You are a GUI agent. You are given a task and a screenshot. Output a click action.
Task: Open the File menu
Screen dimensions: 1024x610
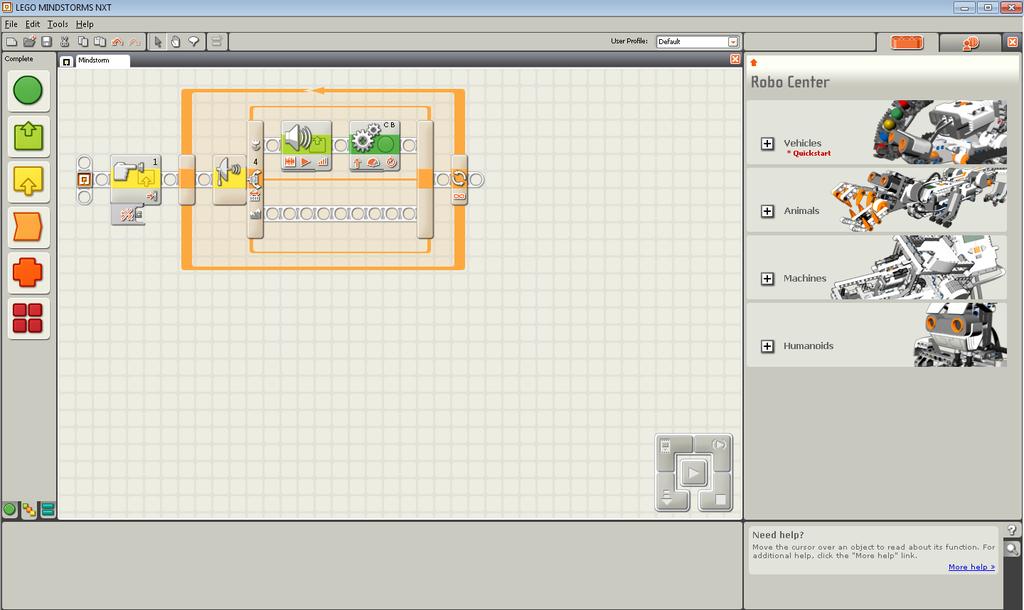click(11, 24)
